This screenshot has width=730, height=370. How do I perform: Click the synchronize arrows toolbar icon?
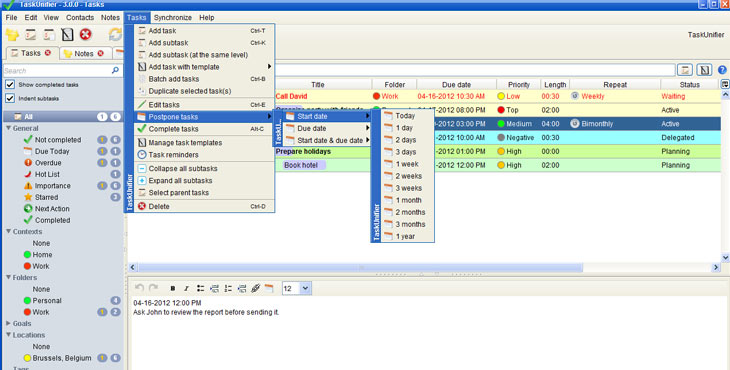(x=115, y=34)
